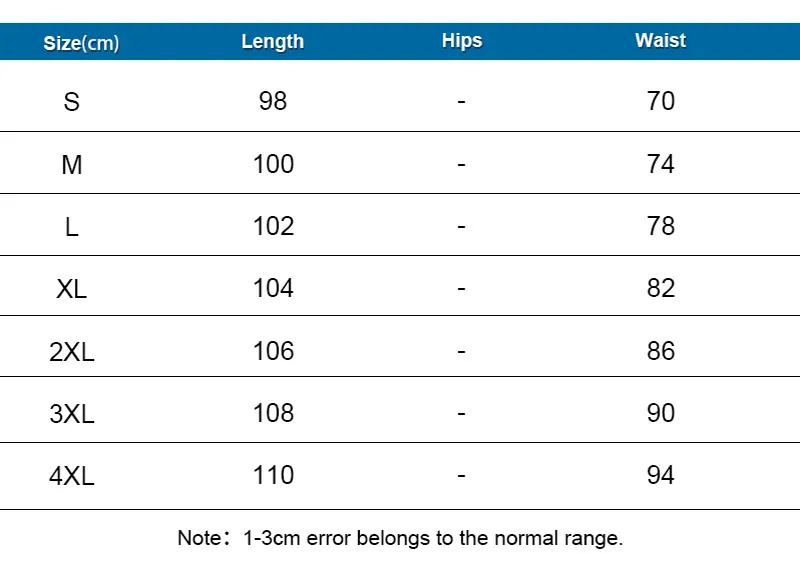
Task: Select waist value 78
Action: [661, 226]
